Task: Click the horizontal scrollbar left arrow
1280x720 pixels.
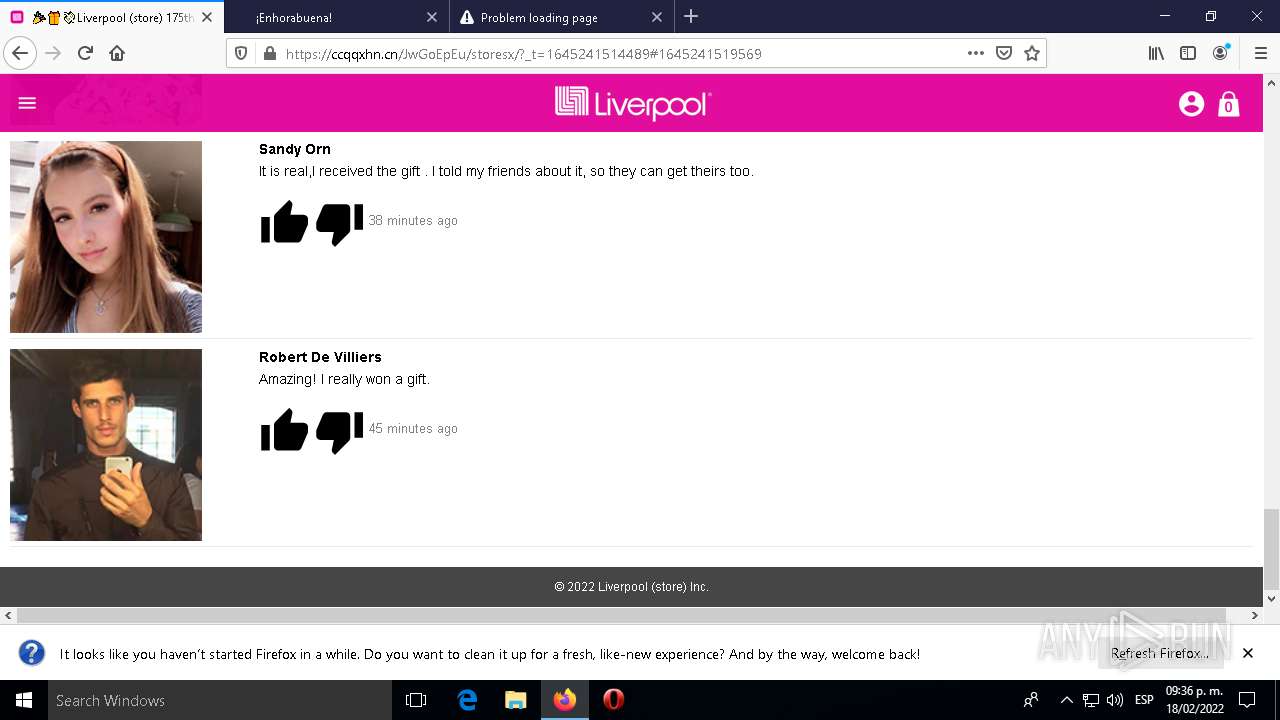Action: pyautogui.click(x=8, y=616)
